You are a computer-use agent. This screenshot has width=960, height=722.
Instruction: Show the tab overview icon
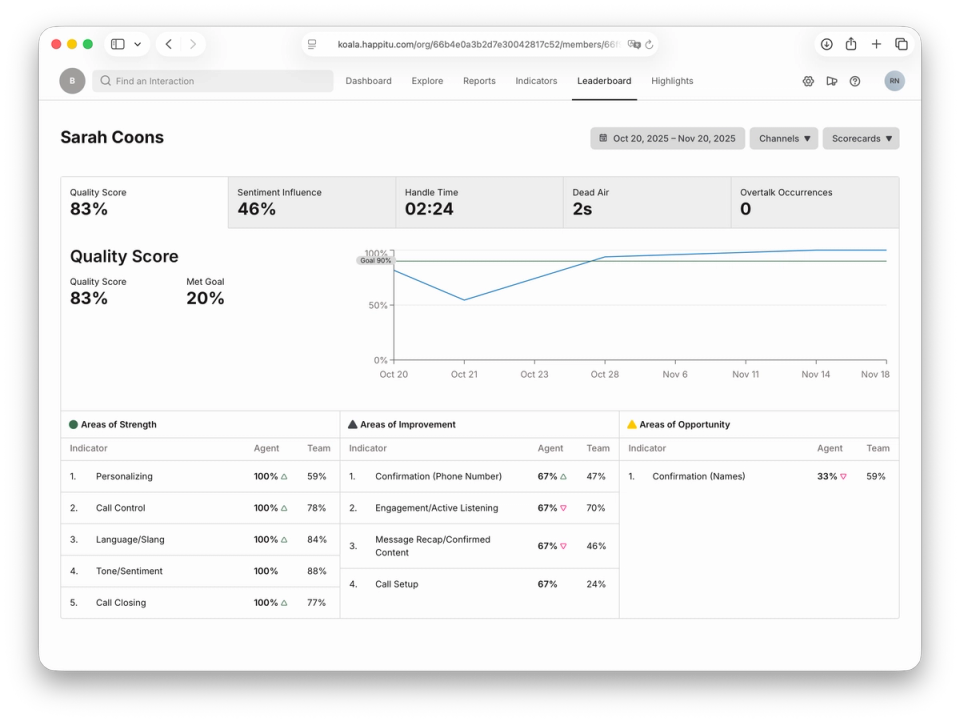click(901, 44)
